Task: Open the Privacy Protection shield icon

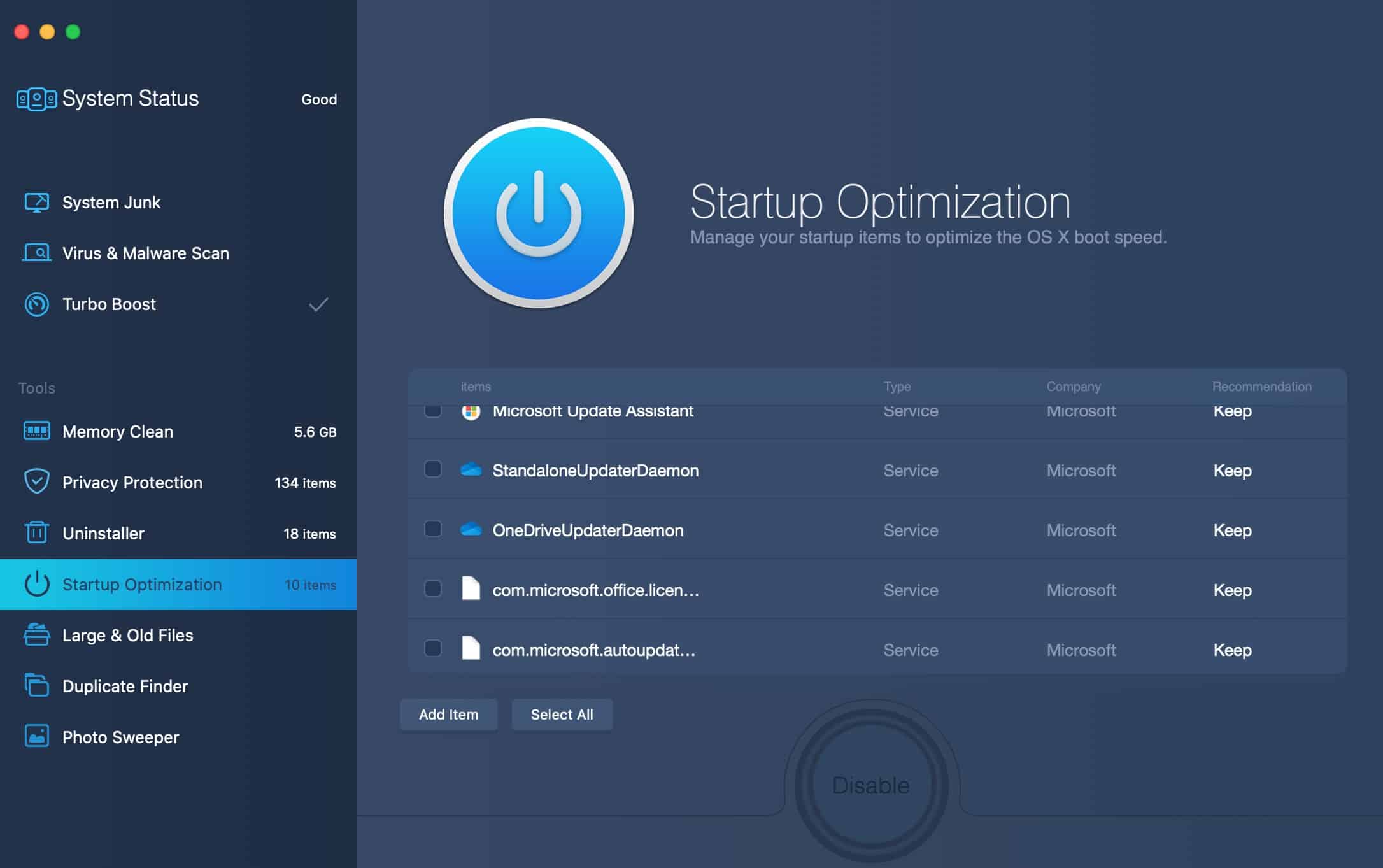Action: pyautogui.click(x=38, y=482)
